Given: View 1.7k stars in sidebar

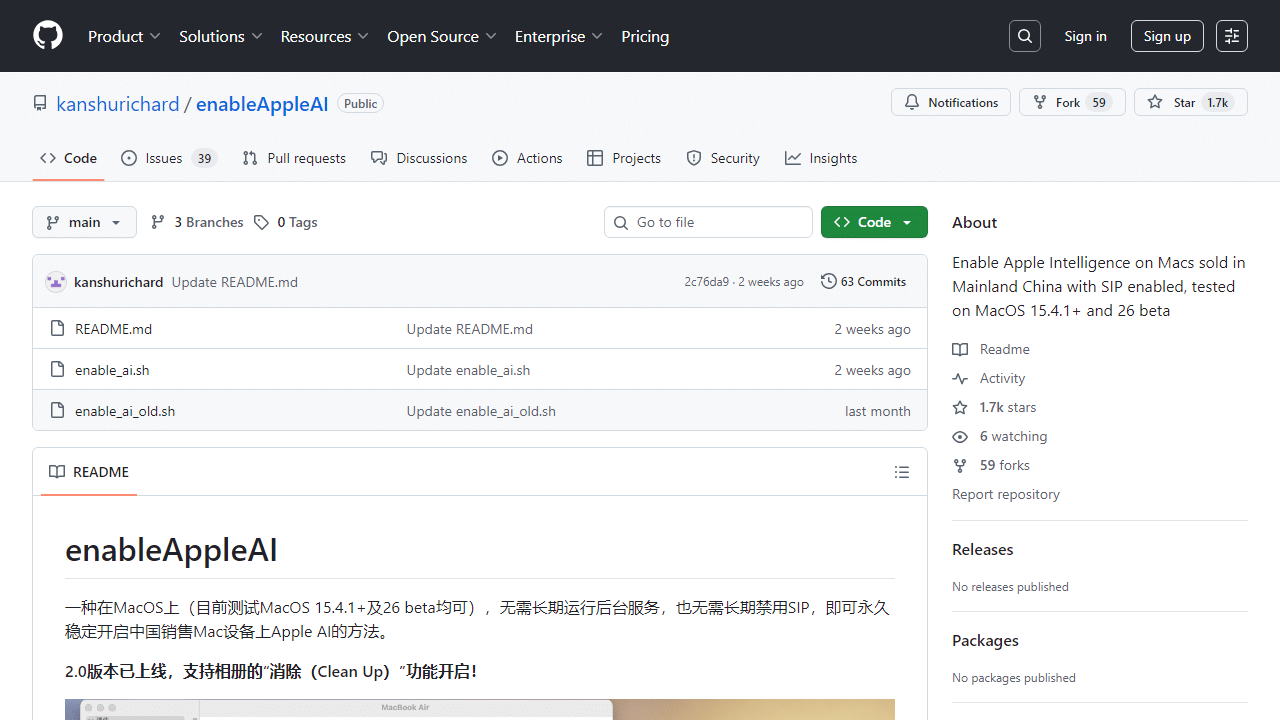Looking at the screenshot, I should [x=994, y=407].
